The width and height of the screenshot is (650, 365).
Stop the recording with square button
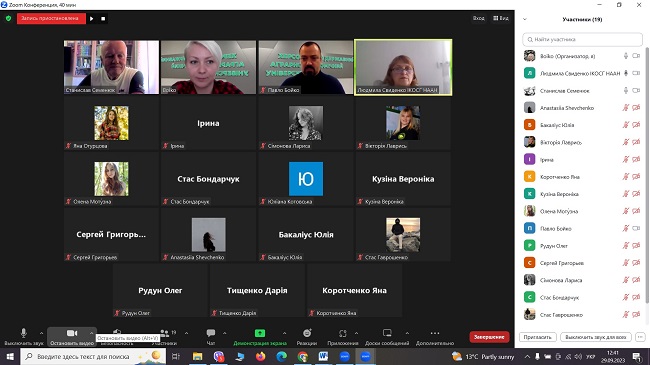103,18
